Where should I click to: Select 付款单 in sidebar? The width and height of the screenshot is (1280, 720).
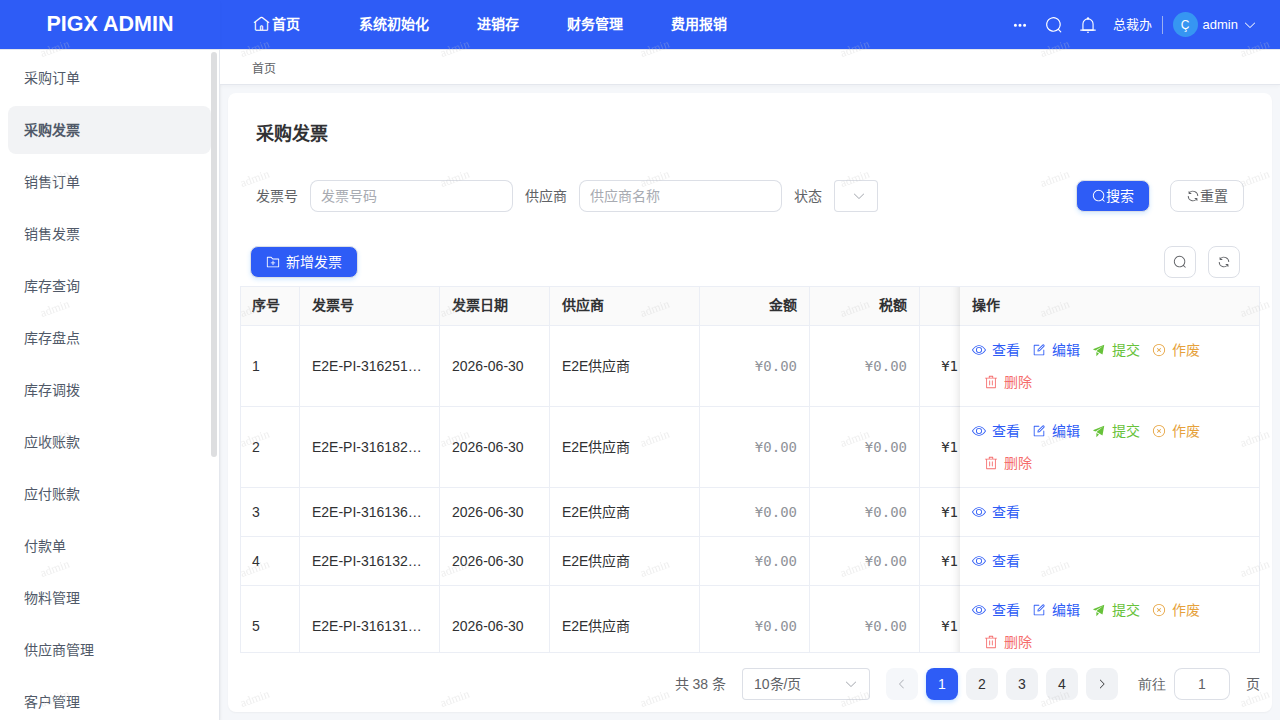(109, 546)
